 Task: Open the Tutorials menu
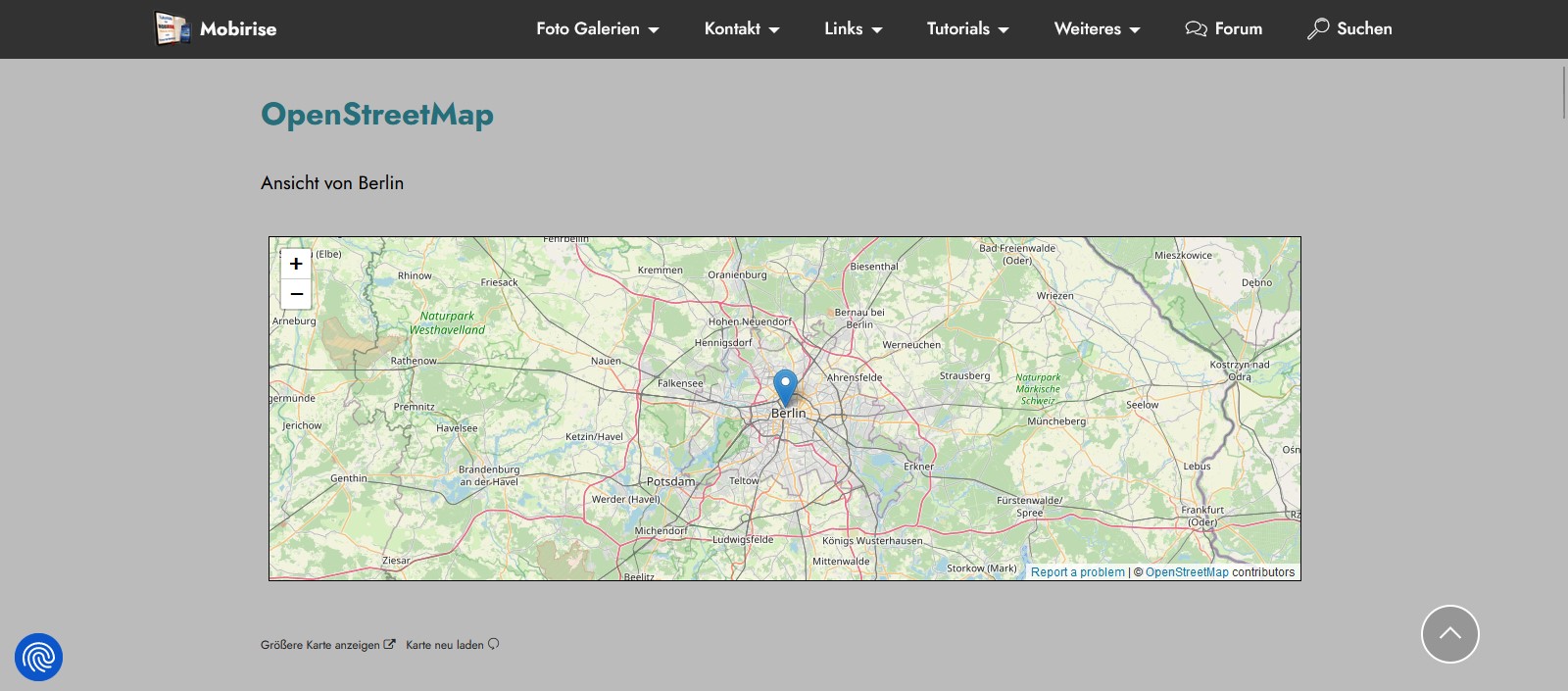pos(967,28)
